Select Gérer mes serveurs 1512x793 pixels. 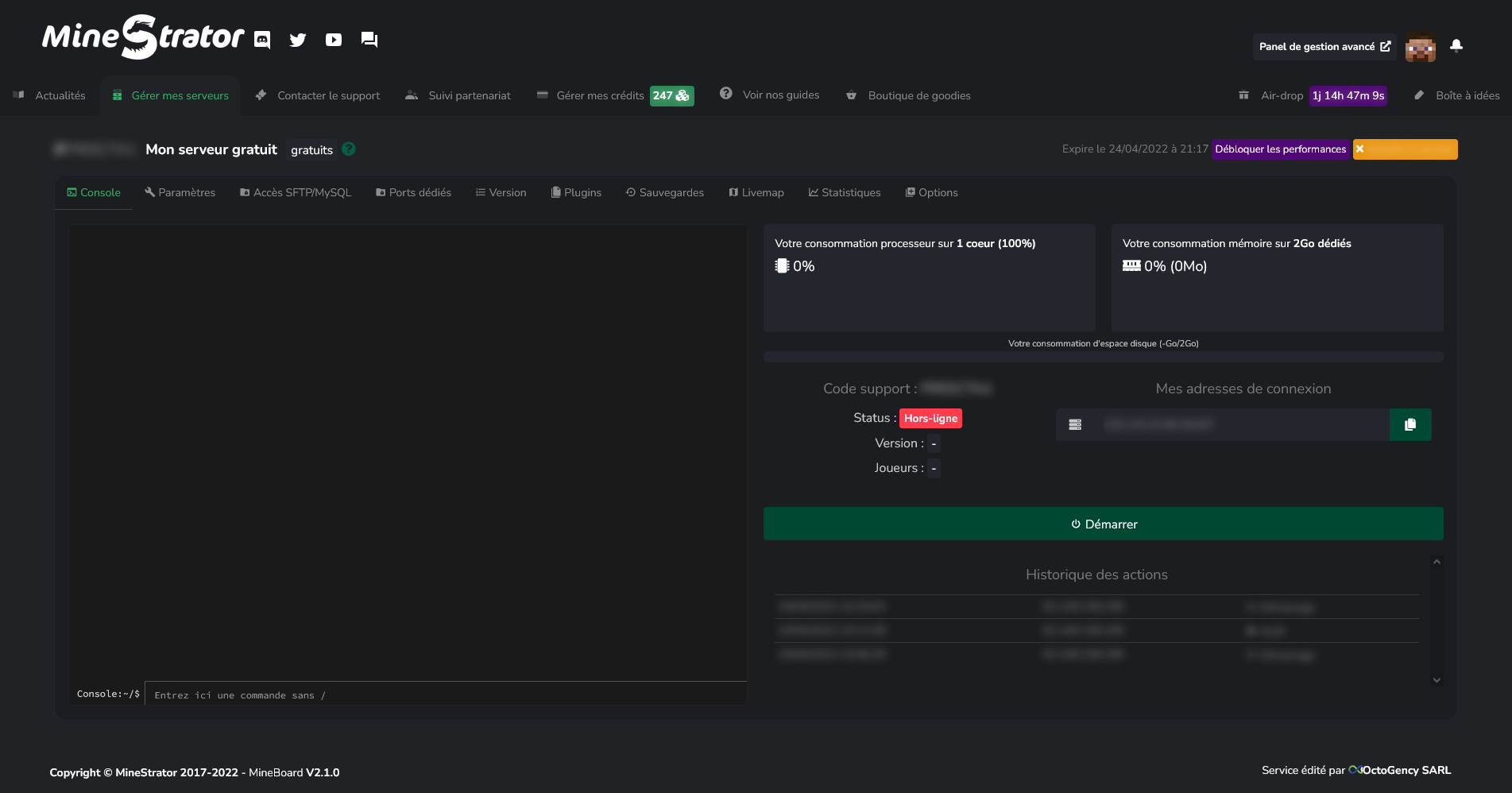(x=170, y=95)
